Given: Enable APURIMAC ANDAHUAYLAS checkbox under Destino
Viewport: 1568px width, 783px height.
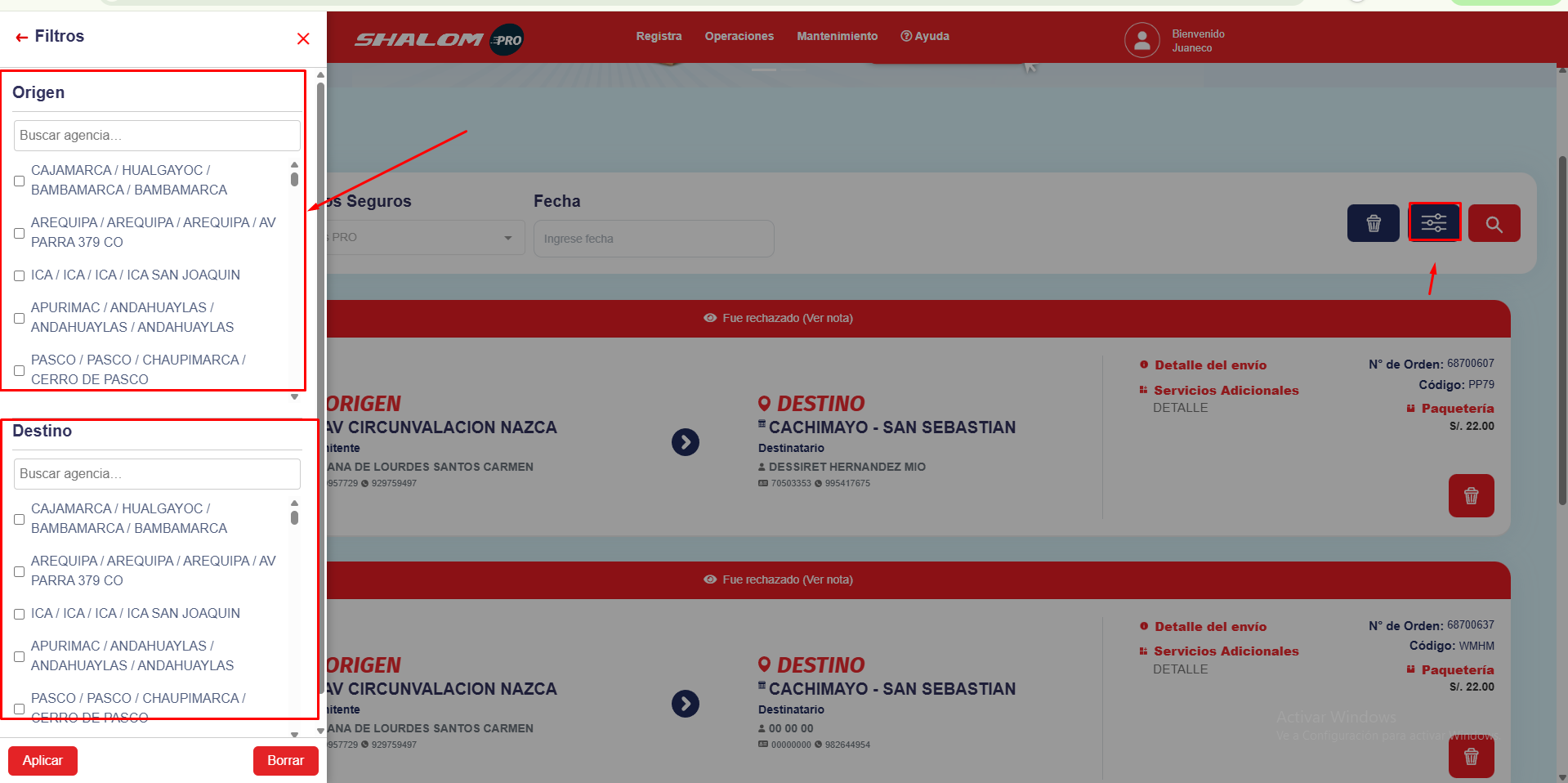Looking at the screenshot, I should [20, 656].
